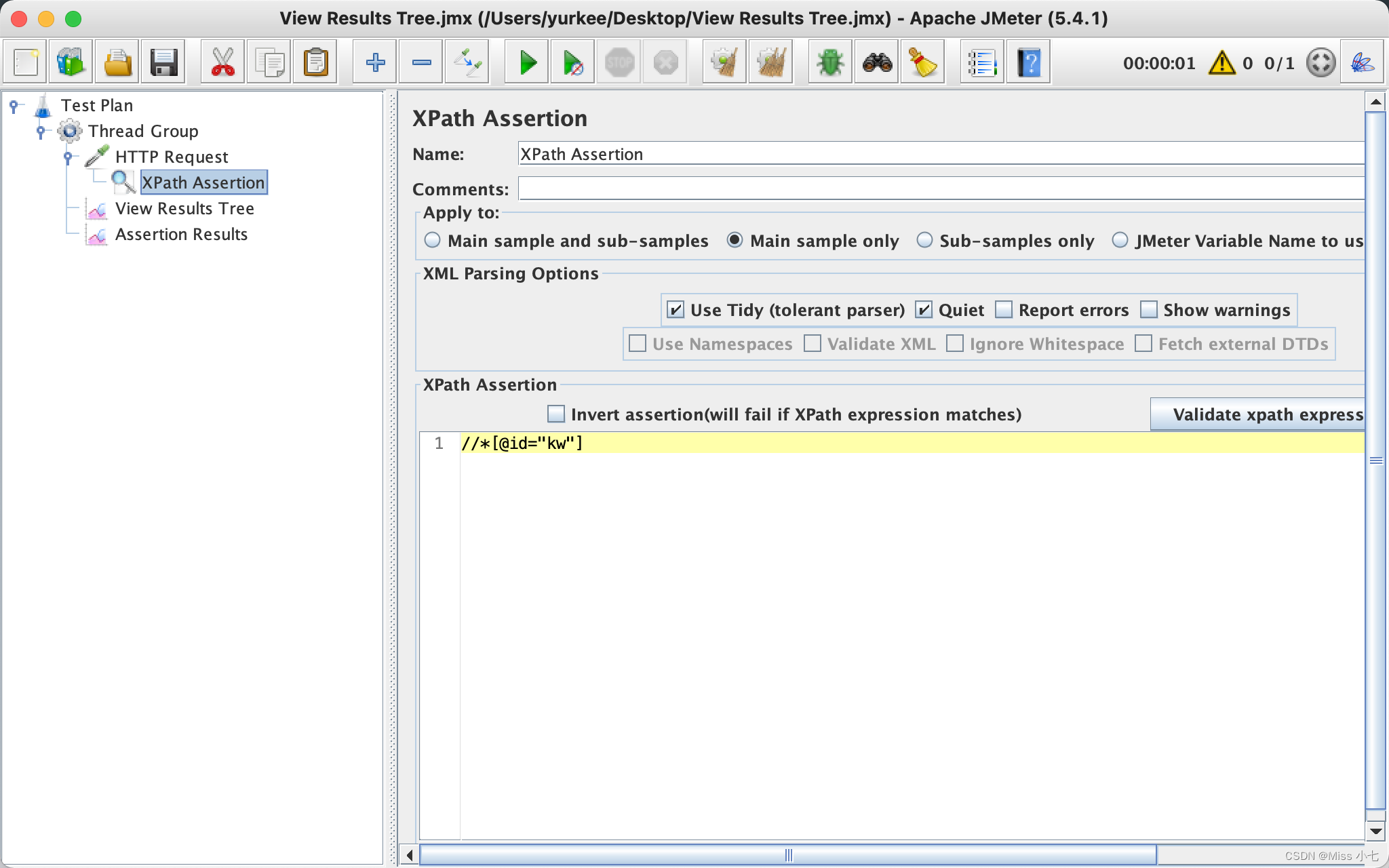This screenshot has width=1389, height=868.
Task: Click the Clear All double broom icon
Action: pos(771,63)
